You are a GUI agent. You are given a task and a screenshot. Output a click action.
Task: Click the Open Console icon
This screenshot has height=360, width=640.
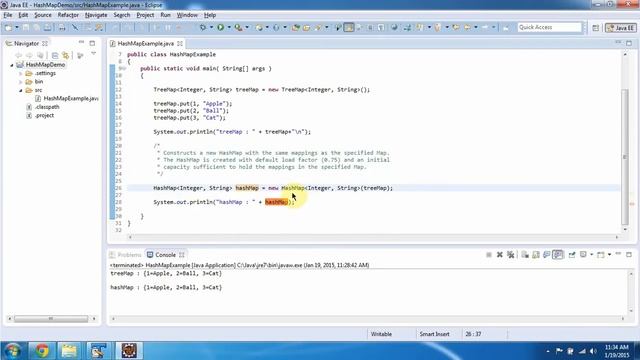(601, 255)
